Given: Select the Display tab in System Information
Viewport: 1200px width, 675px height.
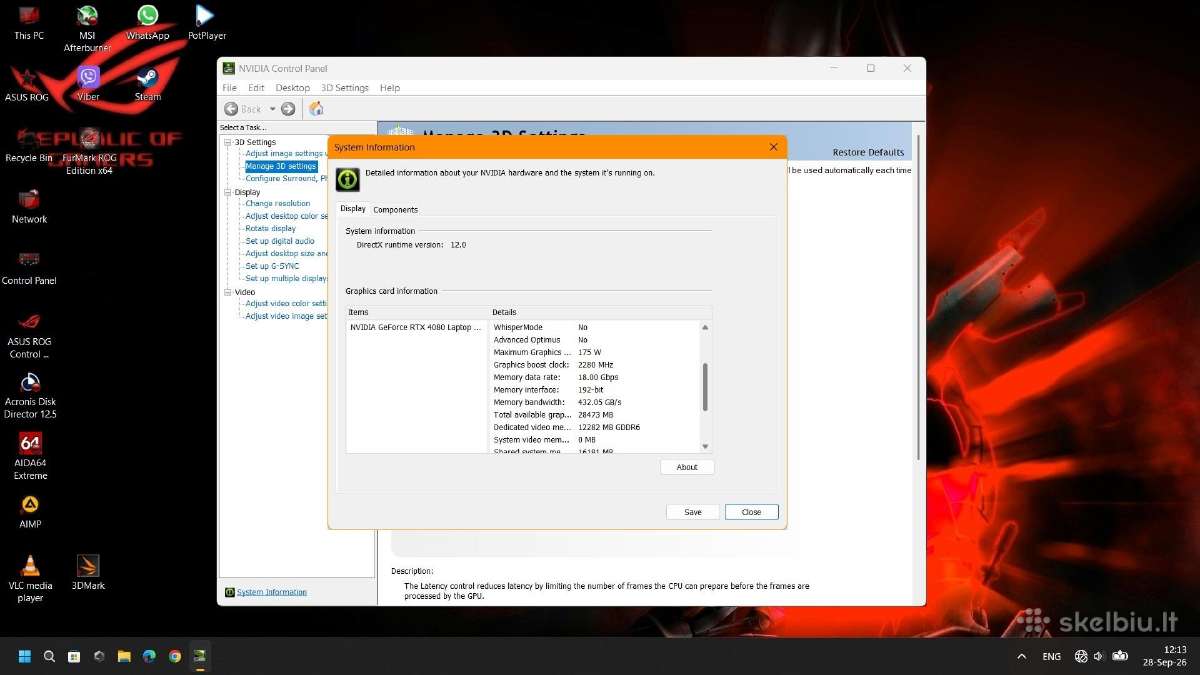Looking at the screenshot, I should tap(353, 209).
